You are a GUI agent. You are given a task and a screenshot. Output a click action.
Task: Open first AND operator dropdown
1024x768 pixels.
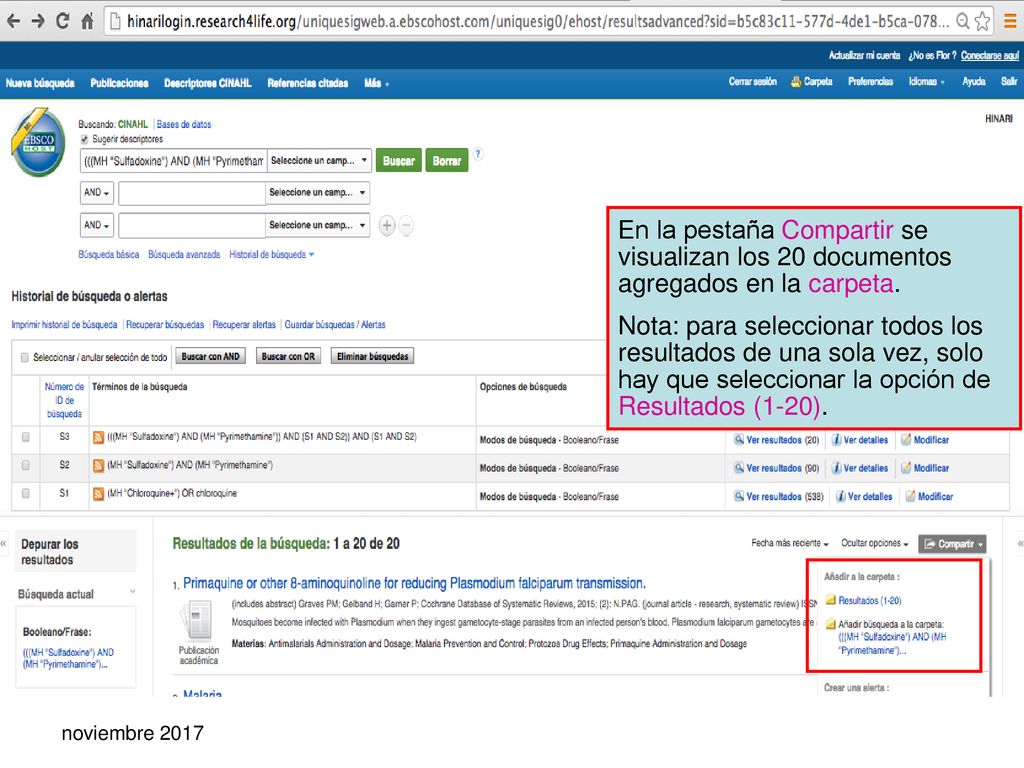97,193
